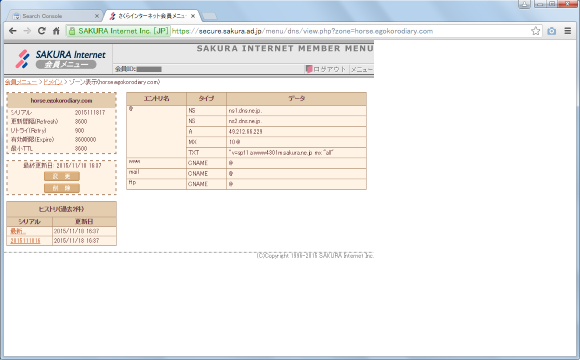
Task: Click the browser forward arrow
Action: [27, 31]
